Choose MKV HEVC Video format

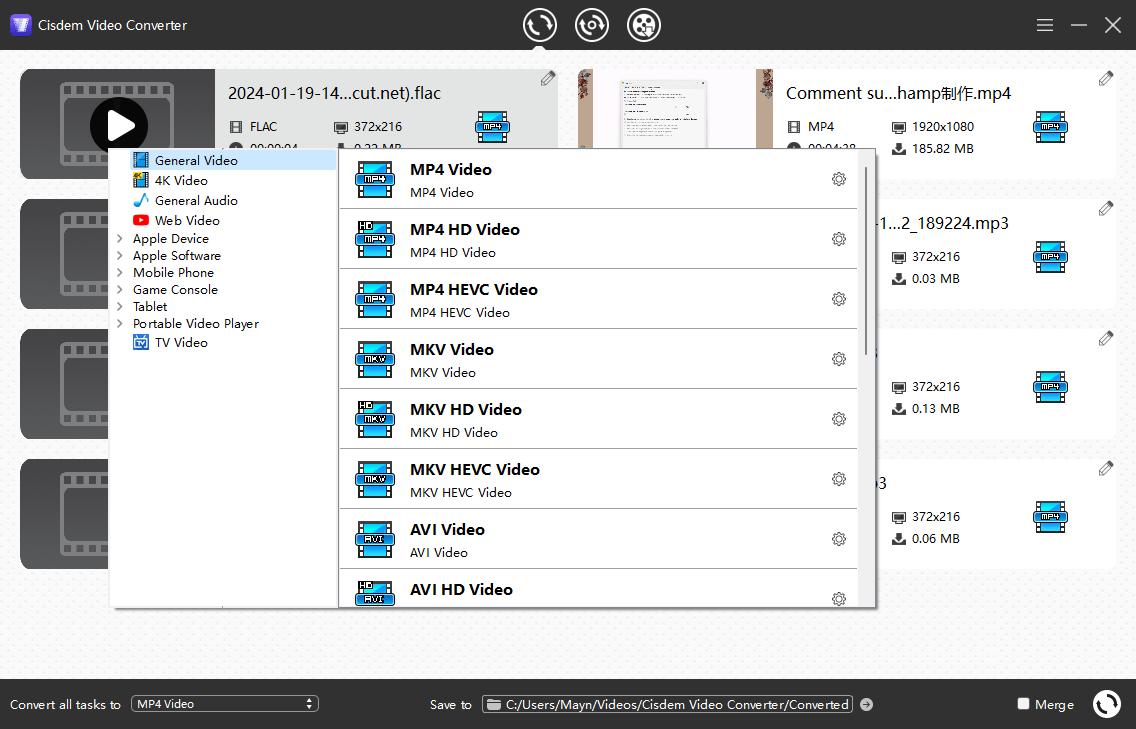click(x=598, y=479)
